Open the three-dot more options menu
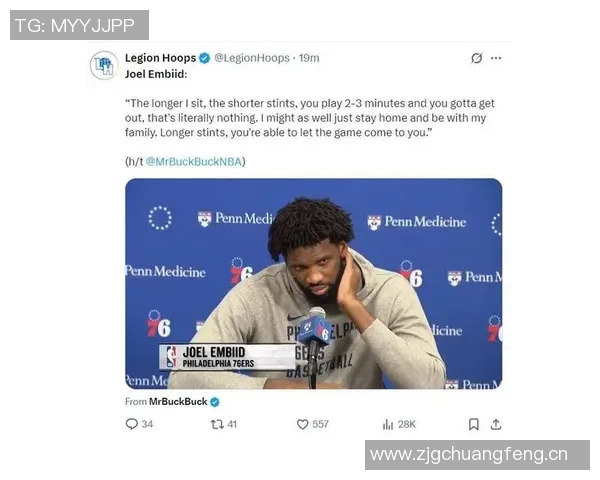 pos(496,58)
